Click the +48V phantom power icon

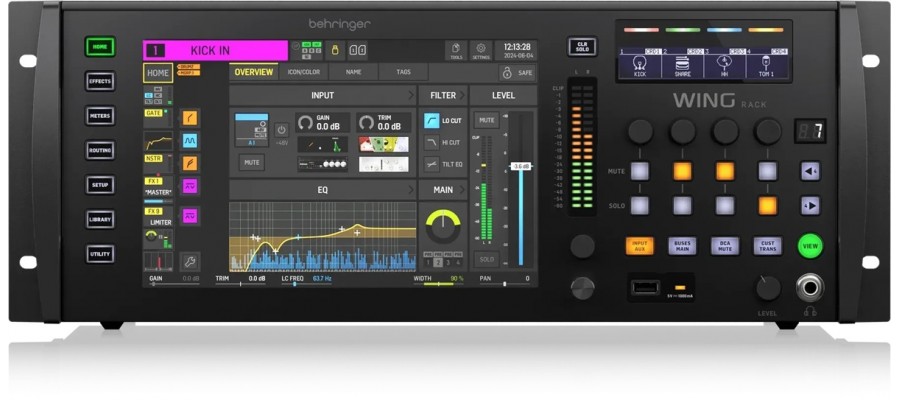pos(281,130)
